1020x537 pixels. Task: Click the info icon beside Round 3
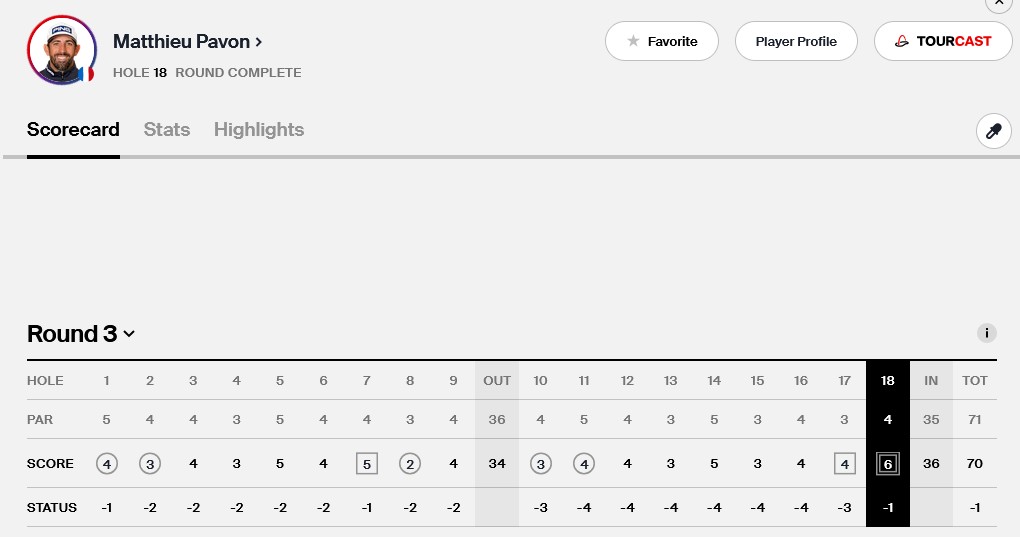click(986, 334)
